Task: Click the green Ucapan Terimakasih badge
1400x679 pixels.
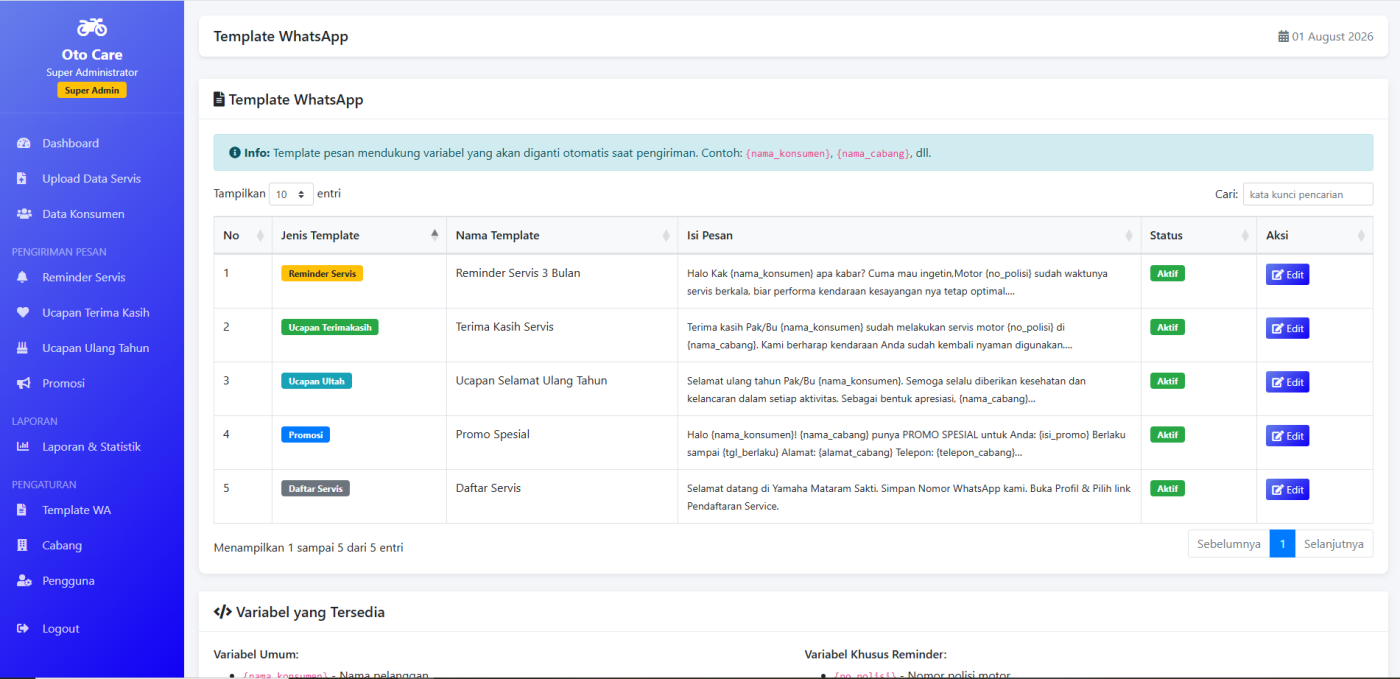Action: click(330, 327)
